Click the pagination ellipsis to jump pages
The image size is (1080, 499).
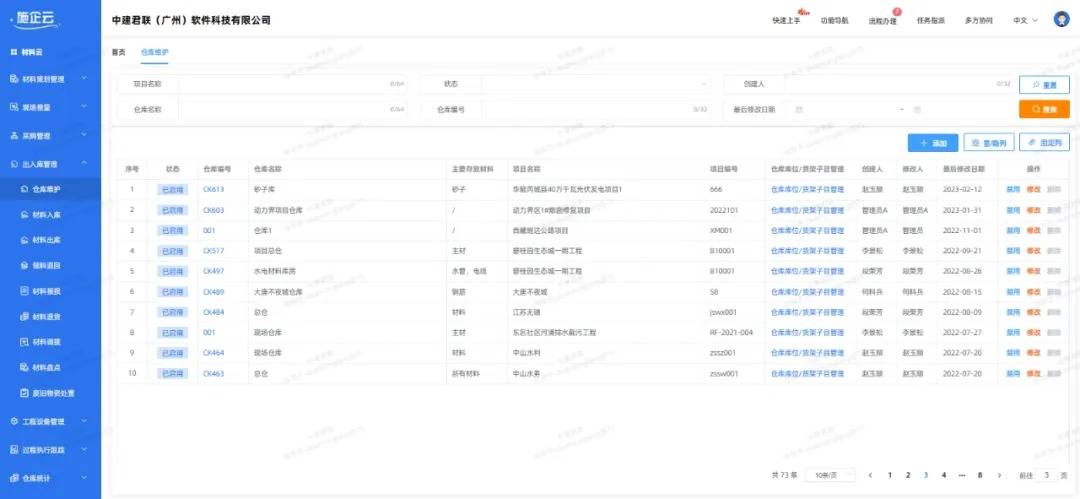pyautogui.click(x=962, y=475)
